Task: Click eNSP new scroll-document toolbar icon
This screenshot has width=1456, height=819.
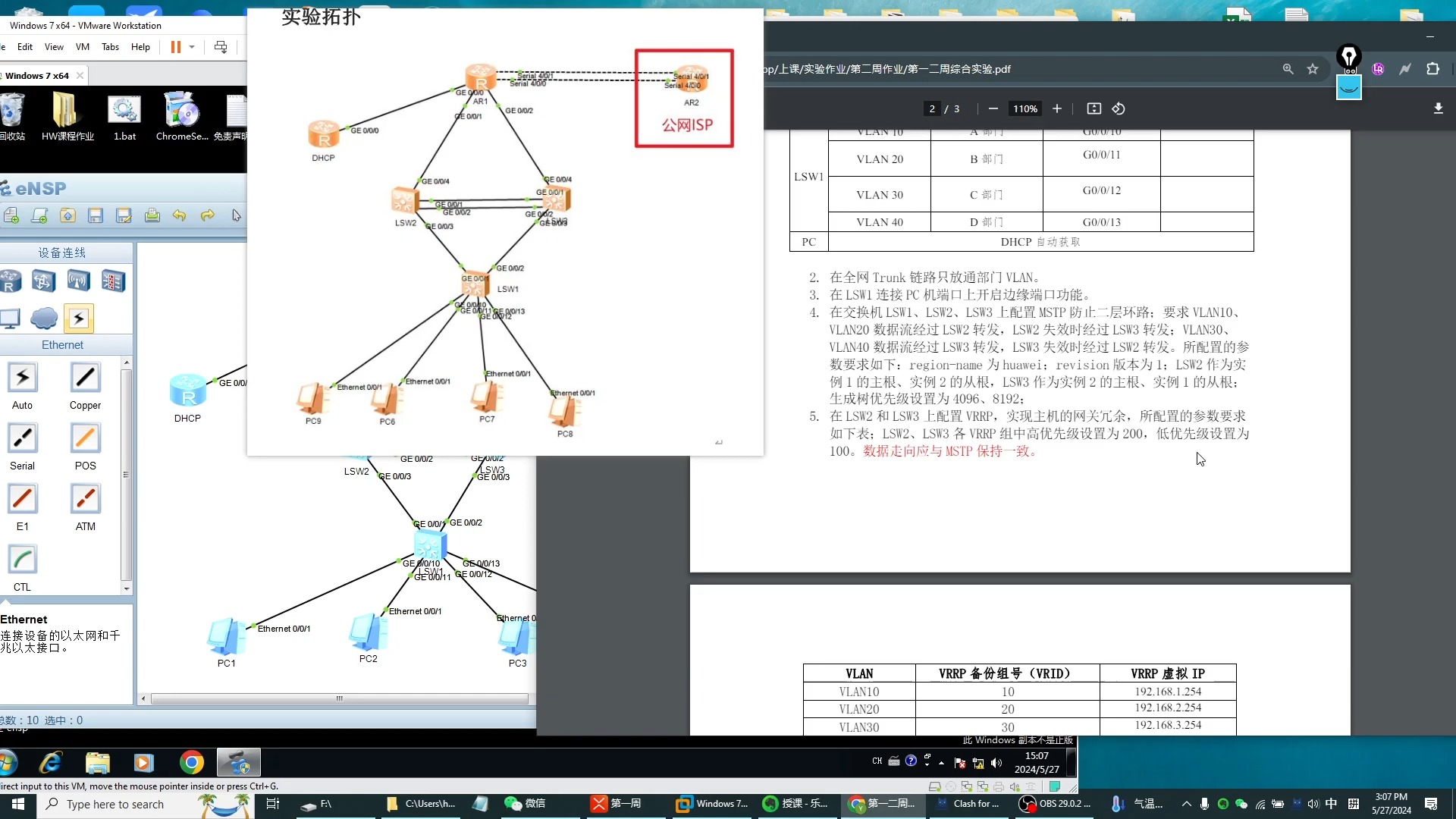Action: point(39,216)
